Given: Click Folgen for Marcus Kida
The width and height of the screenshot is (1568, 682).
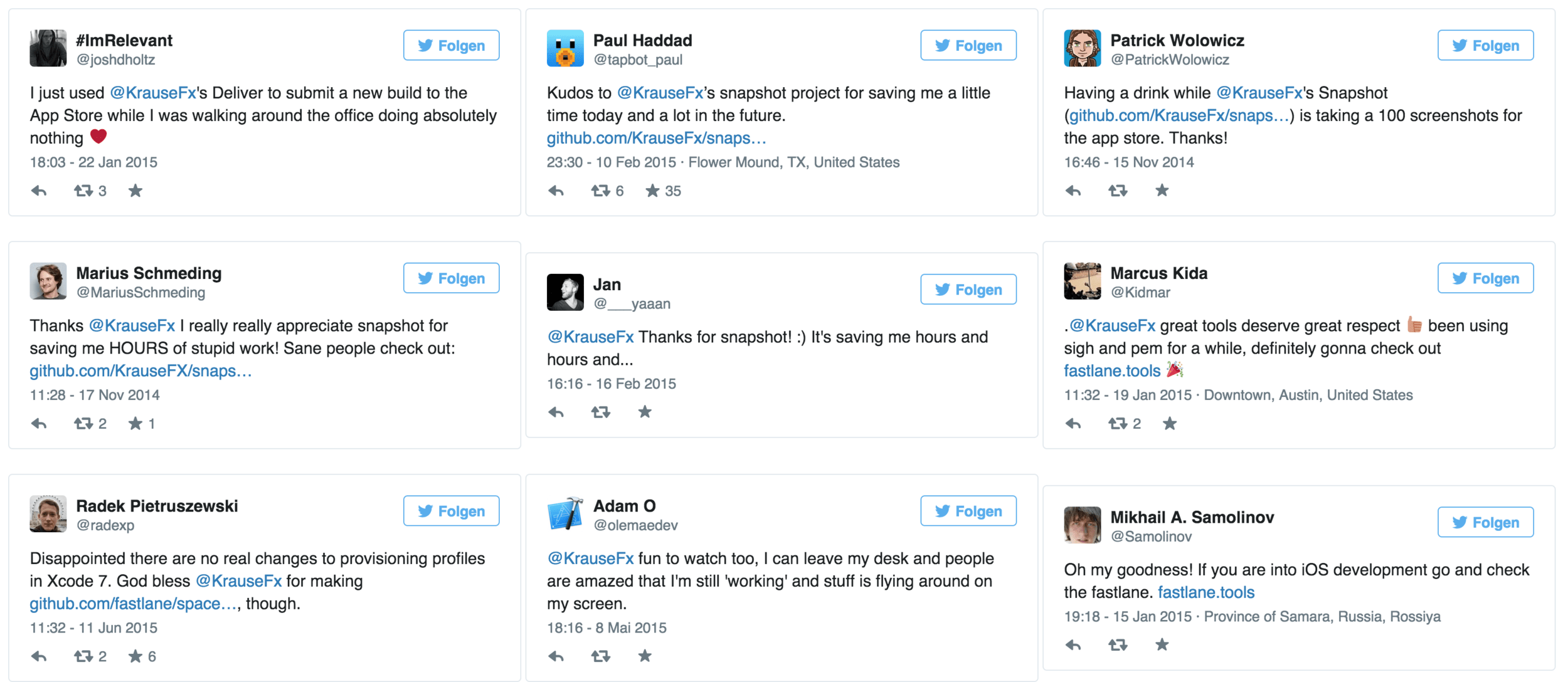Looking at the screenshot, I should (x=1486, y=278).
